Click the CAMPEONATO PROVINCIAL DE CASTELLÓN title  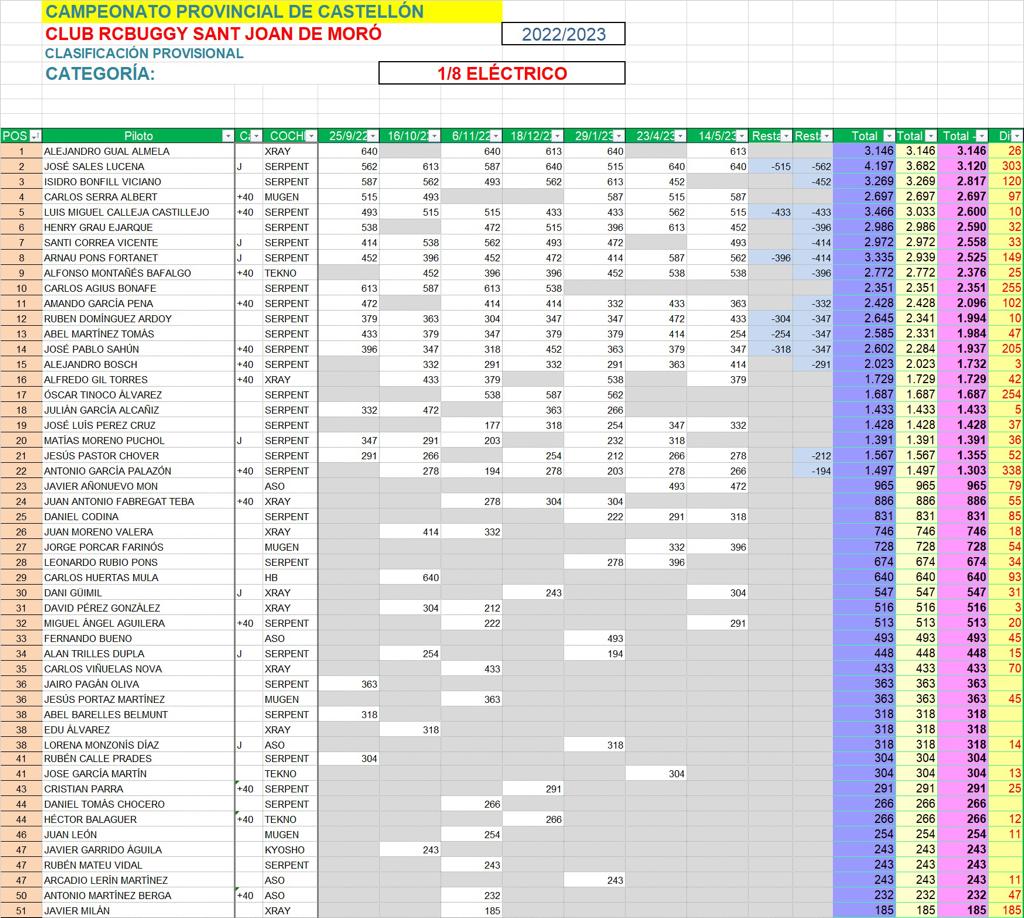pyautogui.click(x=234, y=11)
